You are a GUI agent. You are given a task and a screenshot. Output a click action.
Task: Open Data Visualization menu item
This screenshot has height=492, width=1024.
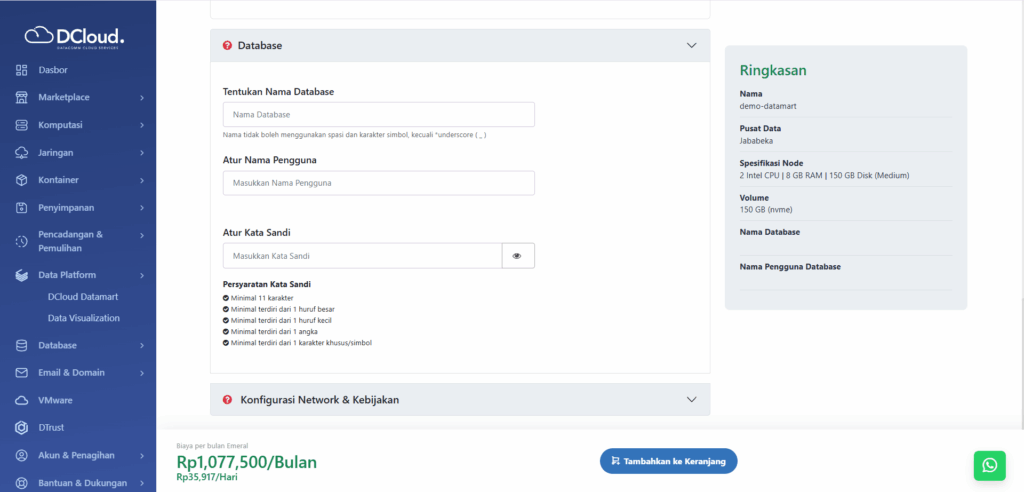pos(83,318)
